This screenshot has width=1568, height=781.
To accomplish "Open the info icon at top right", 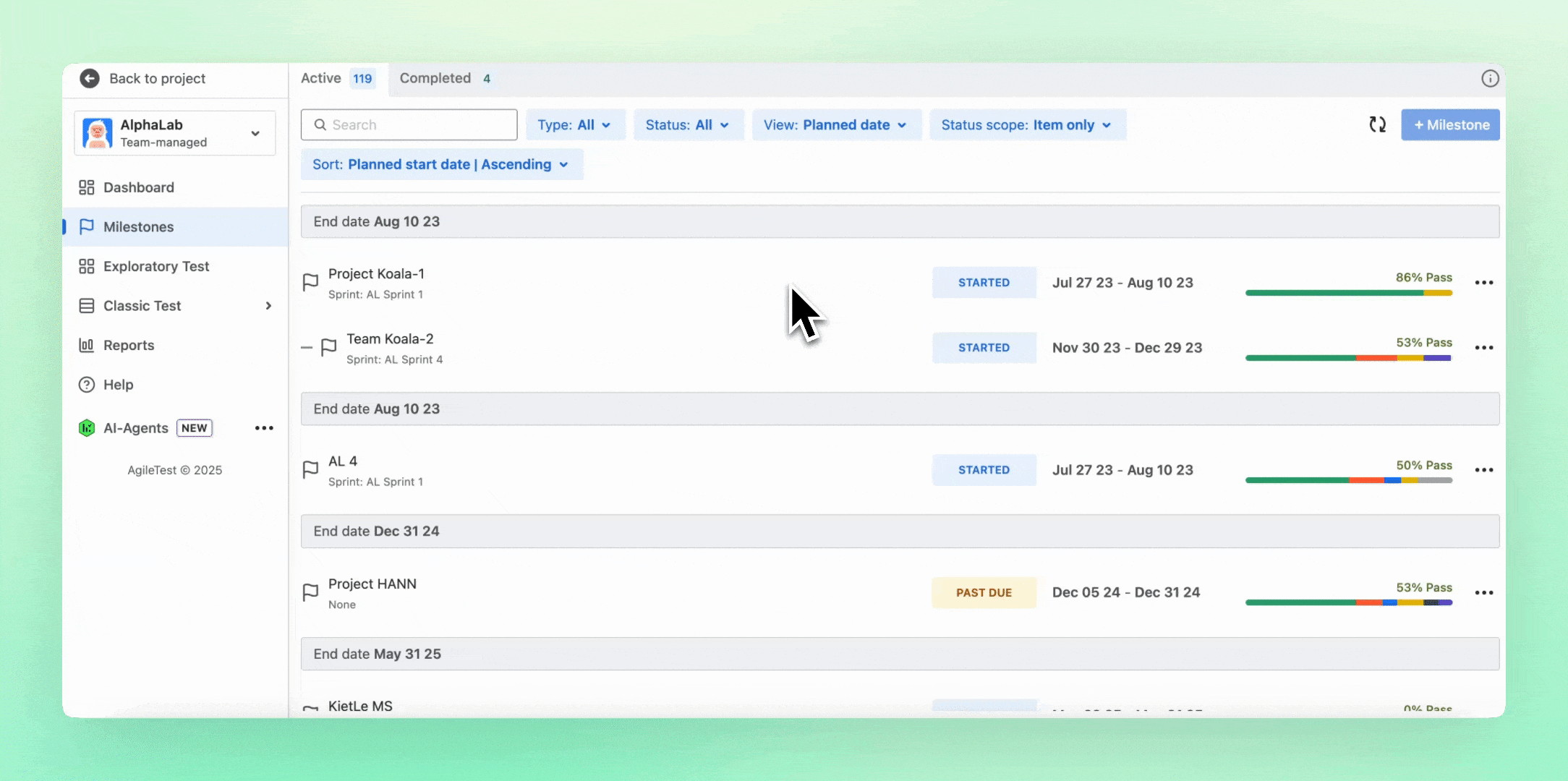I will (x=1490, y=78).
